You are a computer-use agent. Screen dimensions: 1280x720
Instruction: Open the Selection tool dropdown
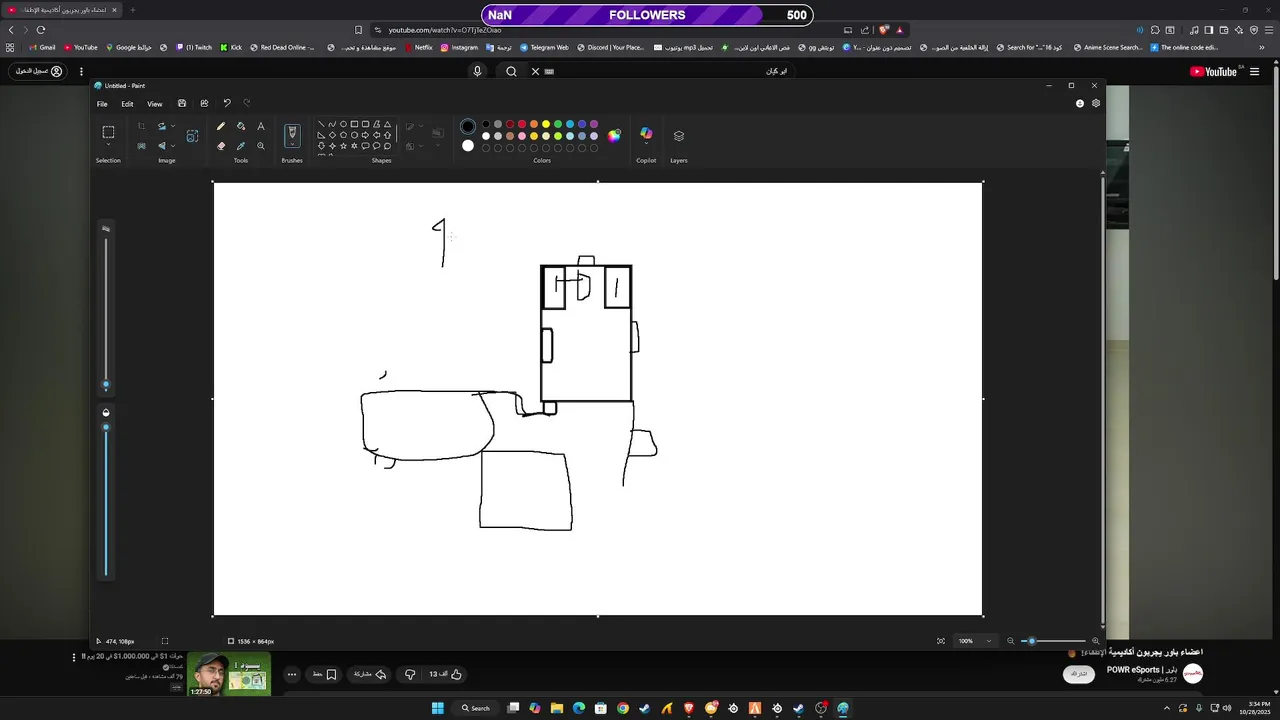click(108, 146)
